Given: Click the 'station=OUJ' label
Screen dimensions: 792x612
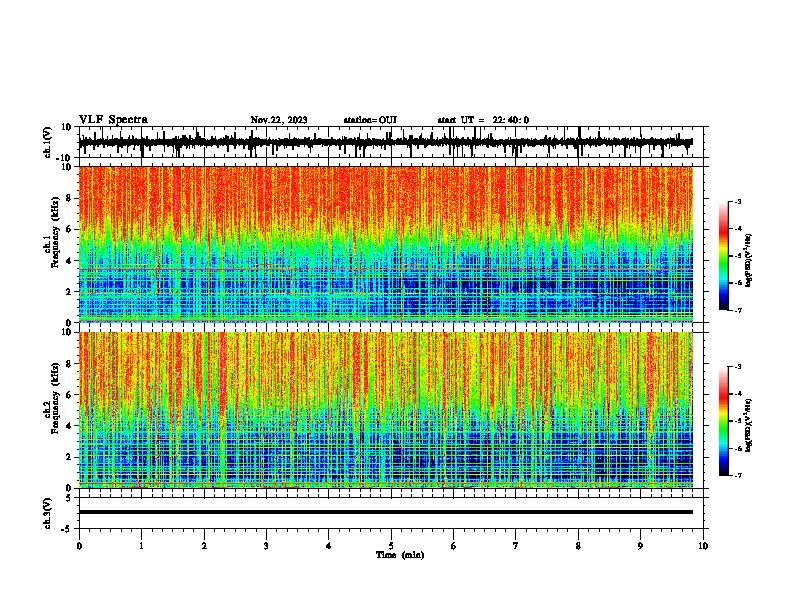Looking at the screenshot, I should [370, 120].
